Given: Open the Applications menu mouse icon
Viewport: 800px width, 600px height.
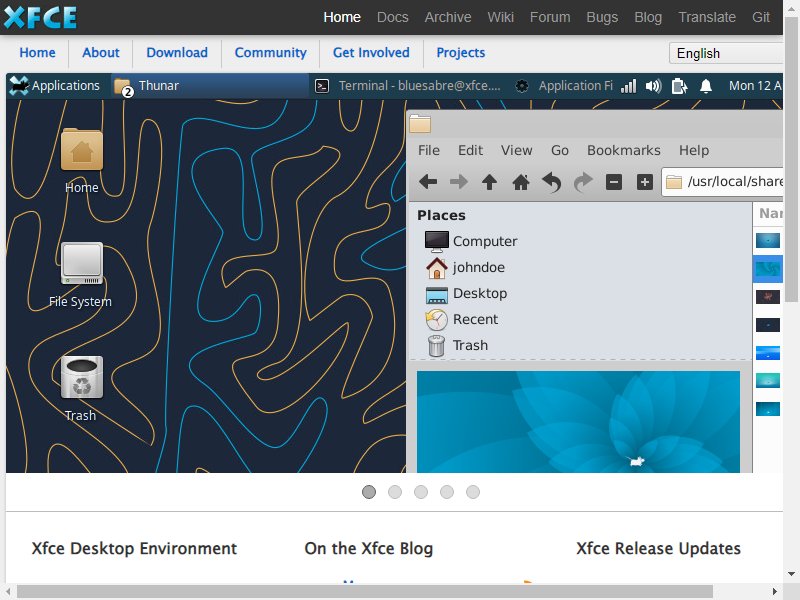Looking at the screenshot, I should pyautogui.click(x=19, y=86).
